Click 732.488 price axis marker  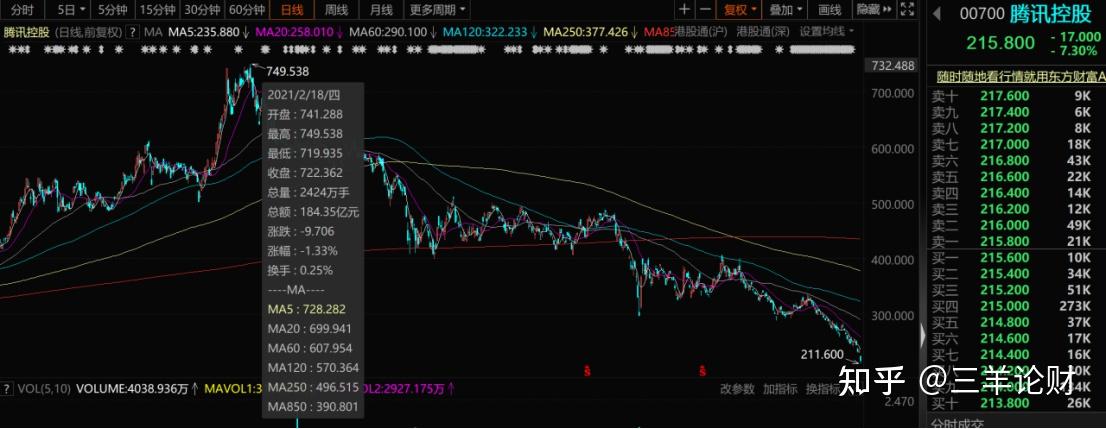coord(893,65)
